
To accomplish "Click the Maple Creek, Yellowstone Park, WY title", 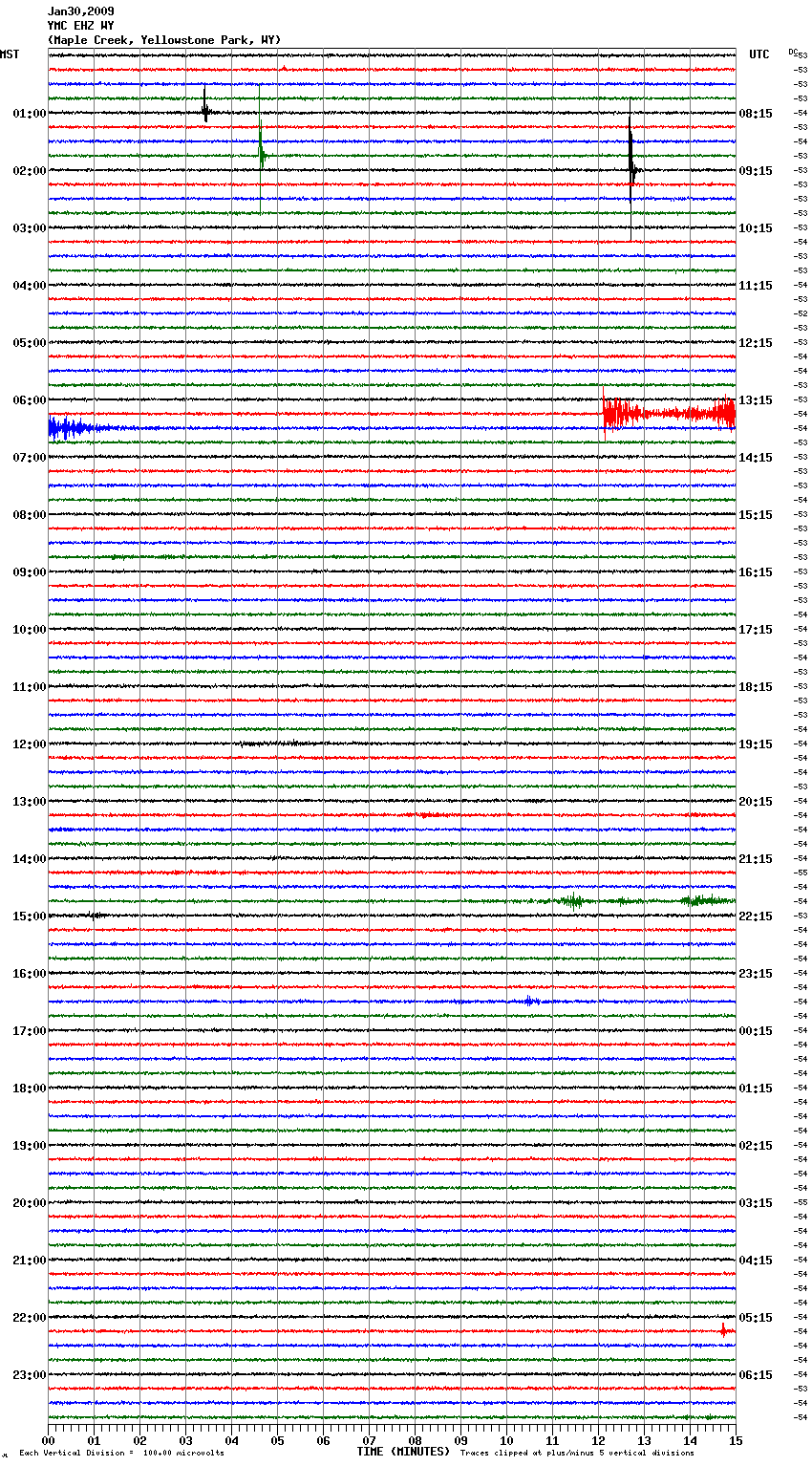I will pyautogui.click(x=164, y=40).
